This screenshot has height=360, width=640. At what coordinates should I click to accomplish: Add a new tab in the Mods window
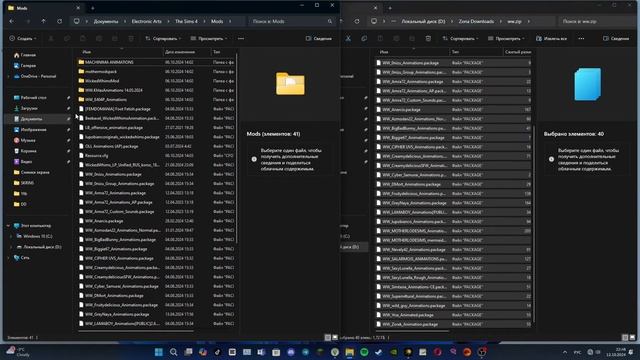pyautogui.click(x=93, y=8)
